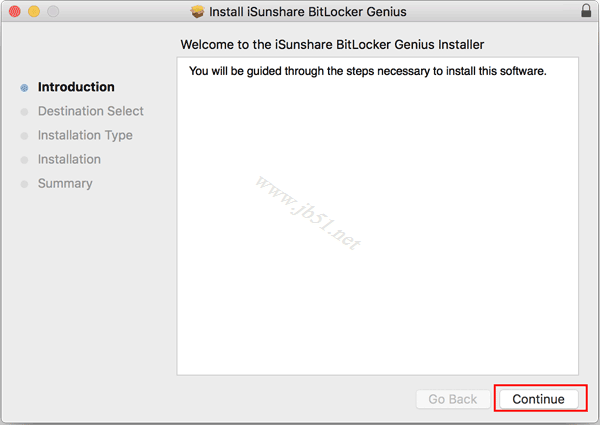Click the gray bullet beside Installation Type
The image size is (600, 425).
[24, 136]
